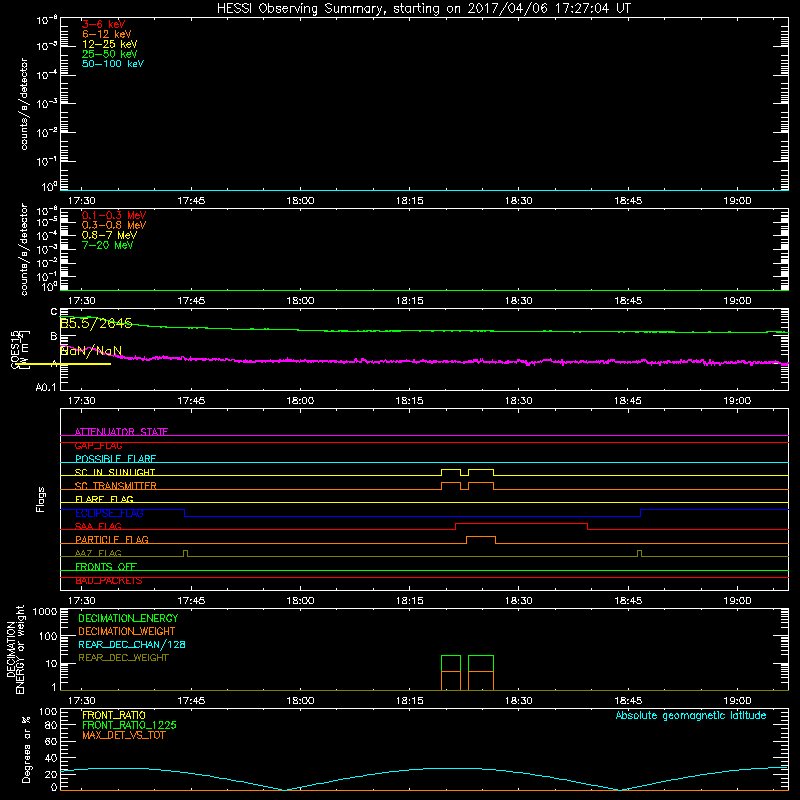Click the MAX_DET_VS_TOT legend label

click(123, 735)
